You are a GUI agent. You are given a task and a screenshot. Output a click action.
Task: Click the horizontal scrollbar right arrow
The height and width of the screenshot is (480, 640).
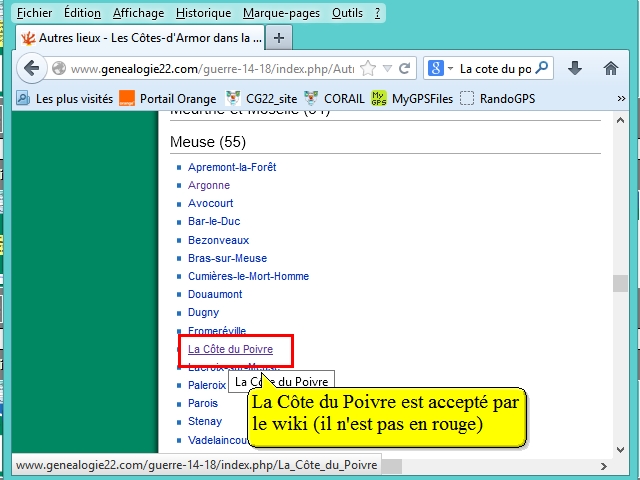pyautogui.click(x=604, y=466)
